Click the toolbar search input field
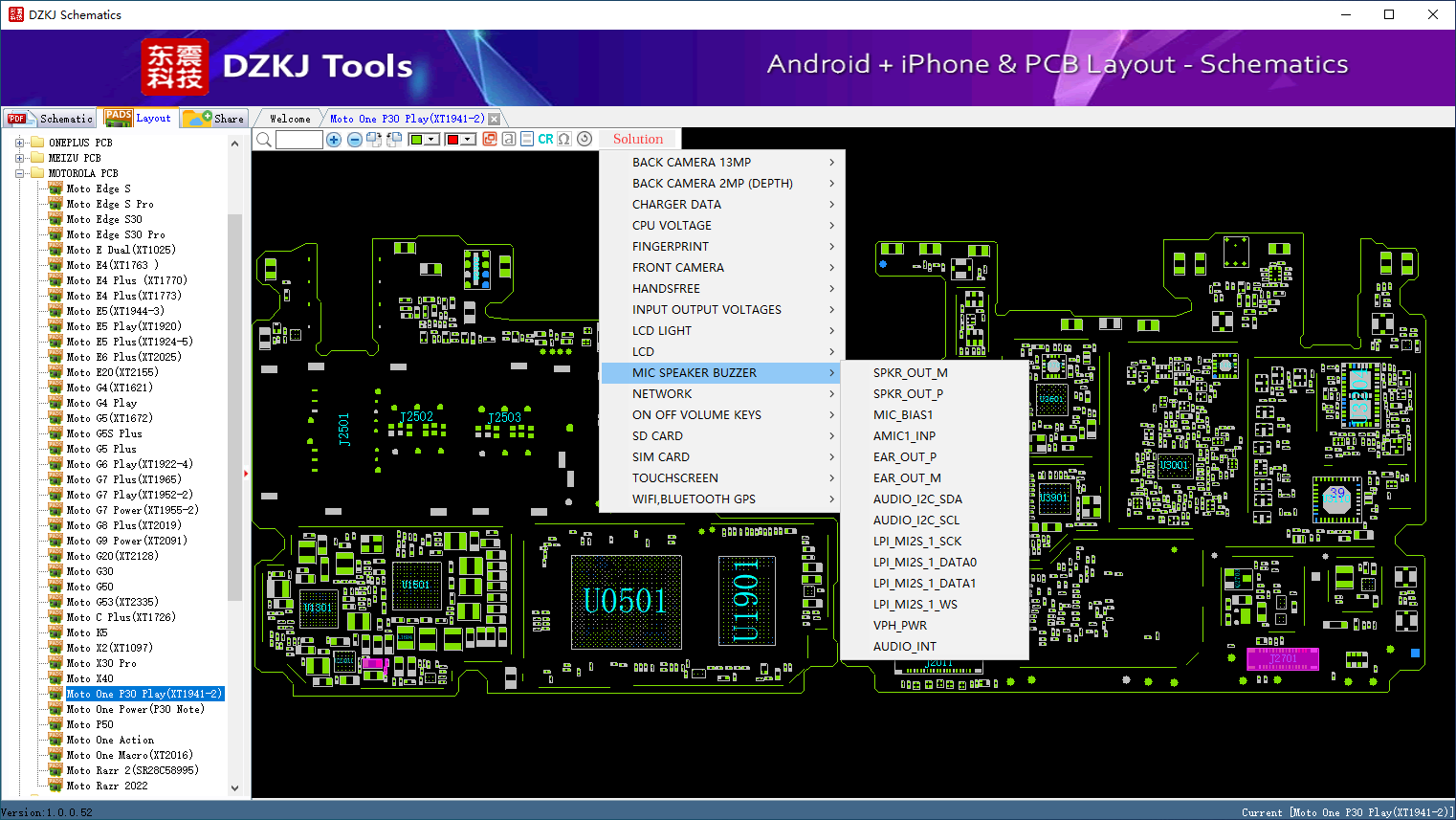The height and width of the screenshot is (820, 1456). pyautogui.click(x=299, y=140)
